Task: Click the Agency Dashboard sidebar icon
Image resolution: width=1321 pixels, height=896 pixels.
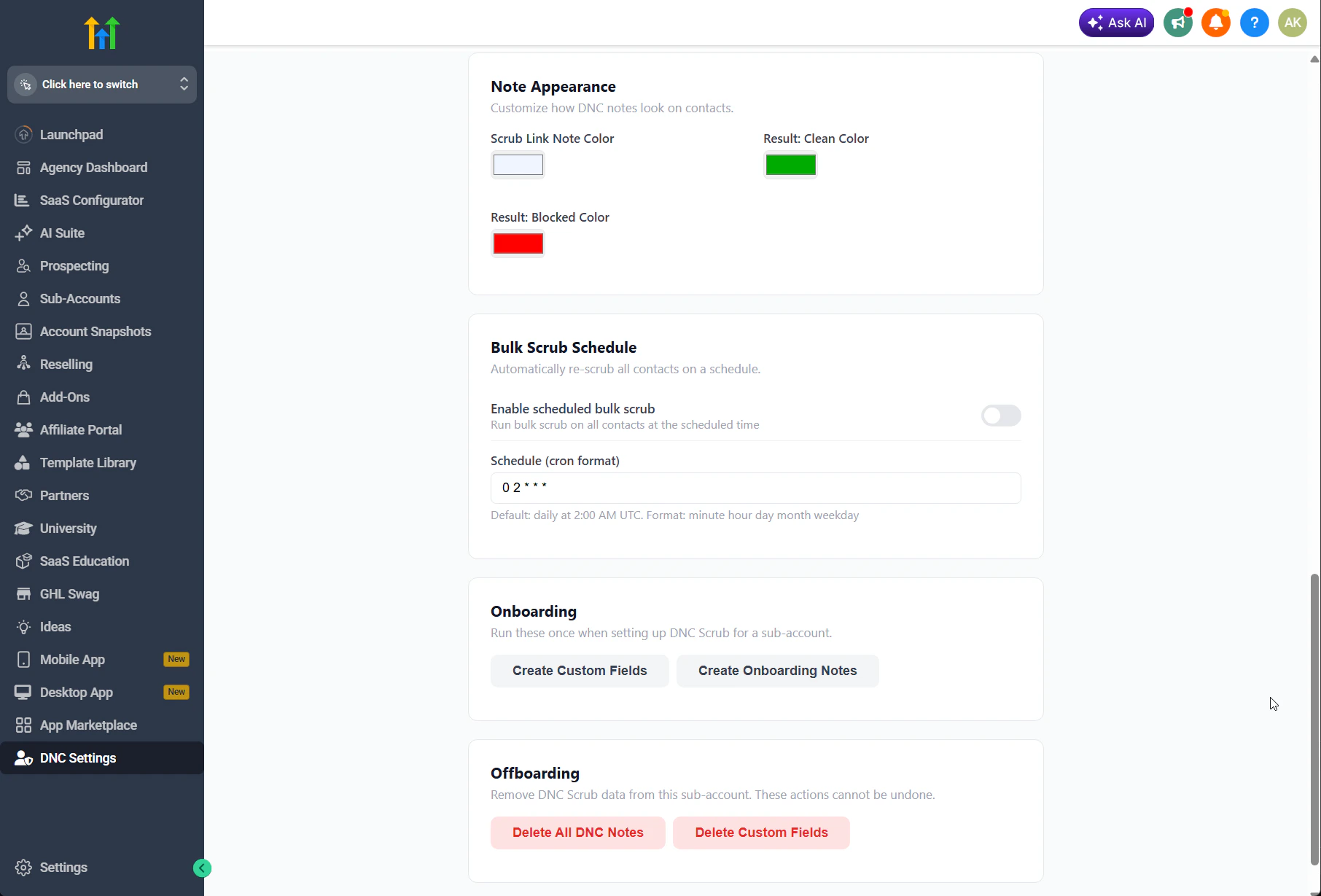Action: pyautogui.click(x=23, y=168)
